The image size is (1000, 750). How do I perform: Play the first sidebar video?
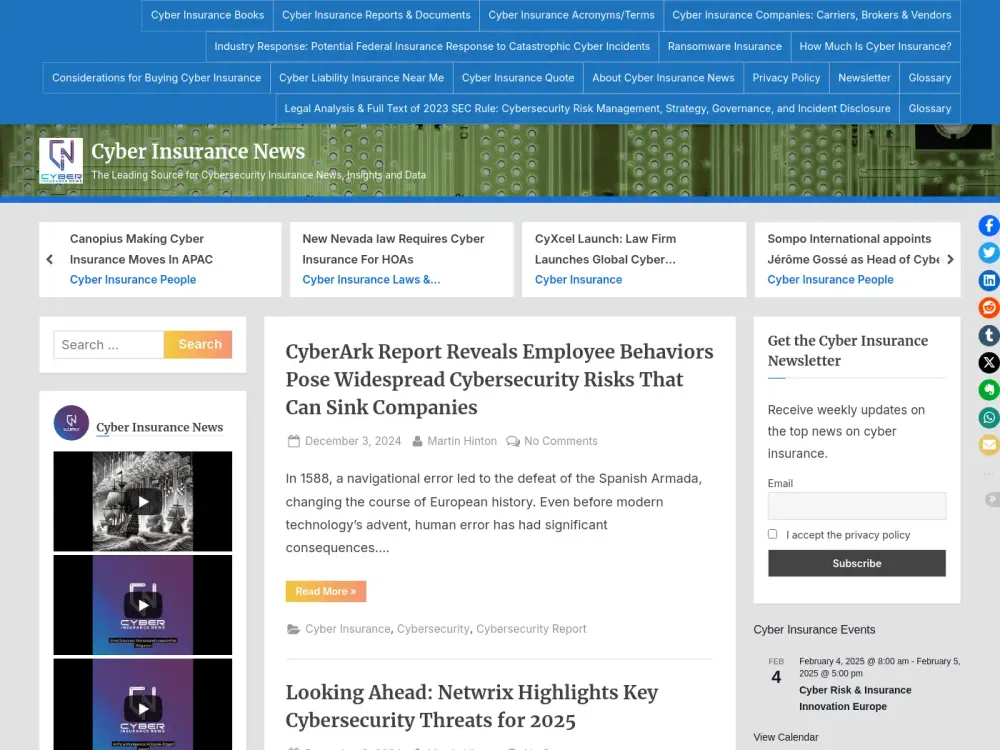tap(142, 502)
